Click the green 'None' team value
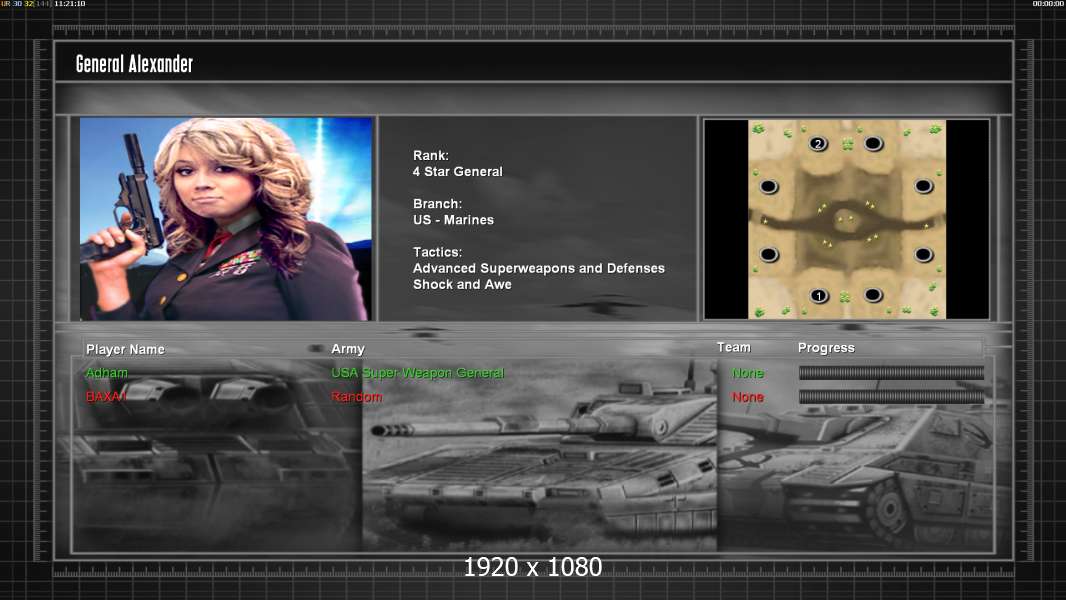The image size is (1066, 600). point(748,373)
